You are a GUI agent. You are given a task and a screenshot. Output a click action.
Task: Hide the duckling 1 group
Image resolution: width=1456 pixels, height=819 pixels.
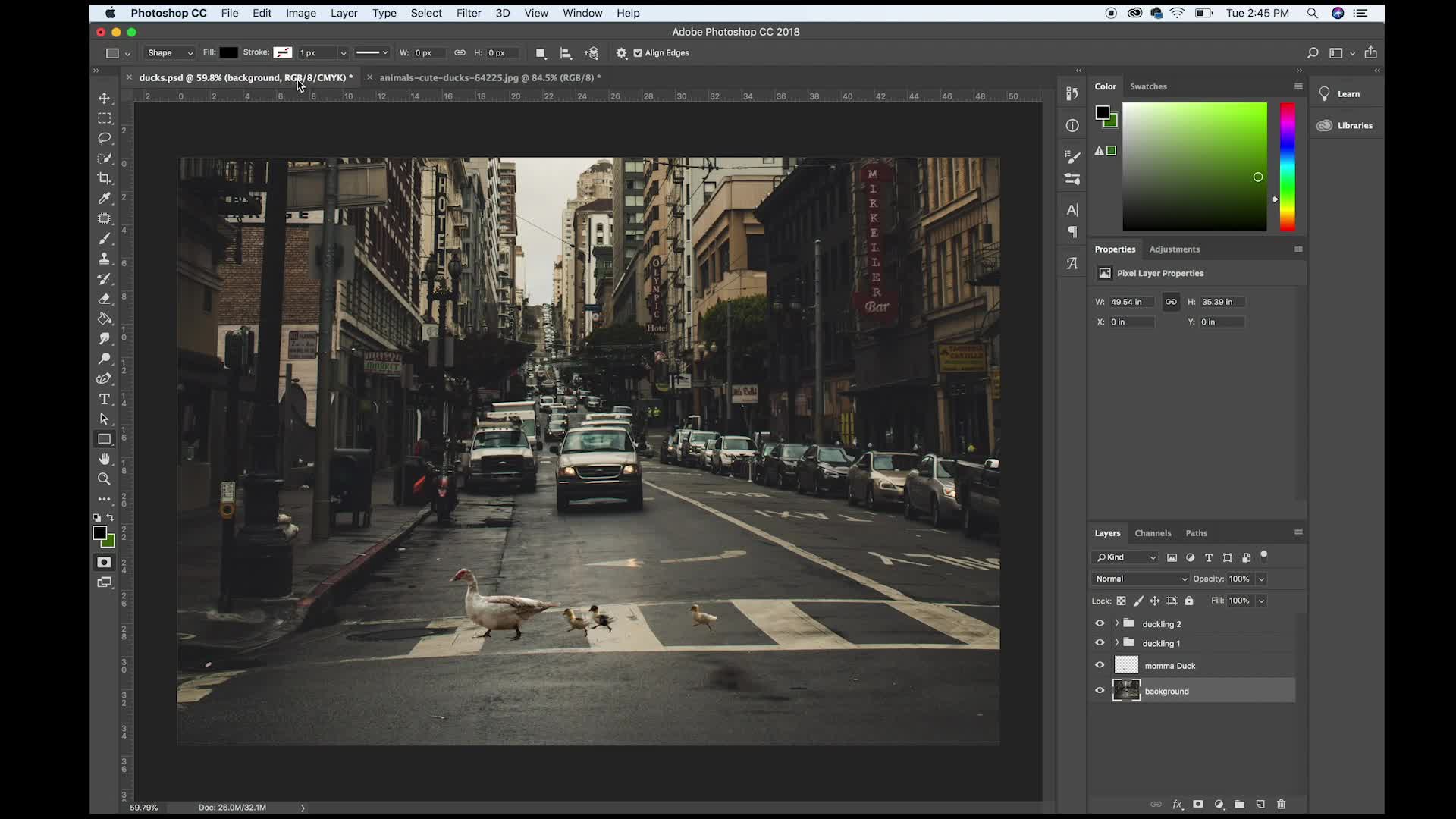point(1100,643)
